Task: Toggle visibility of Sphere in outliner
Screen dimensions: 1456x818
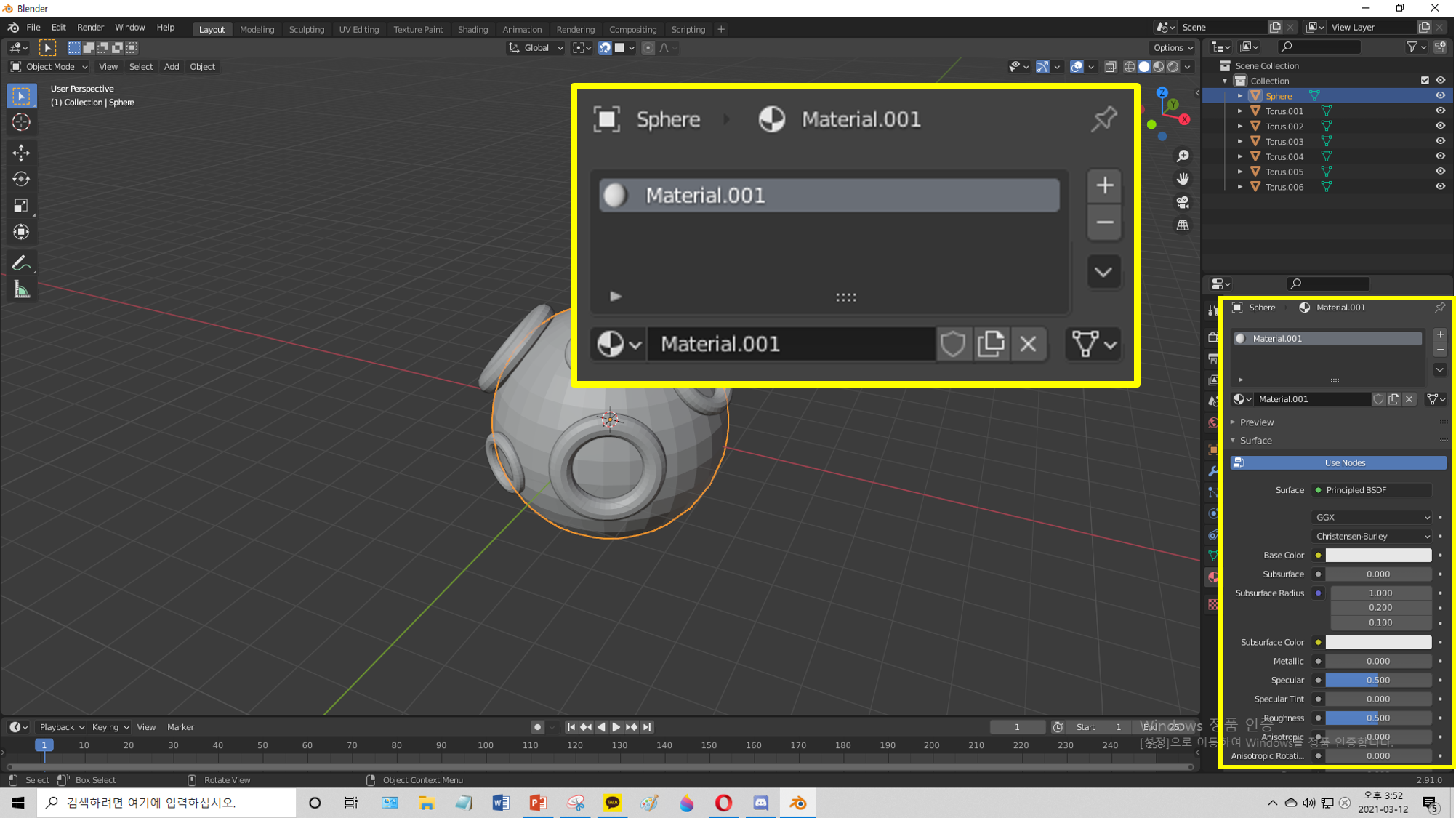Action: point(1440,96)
